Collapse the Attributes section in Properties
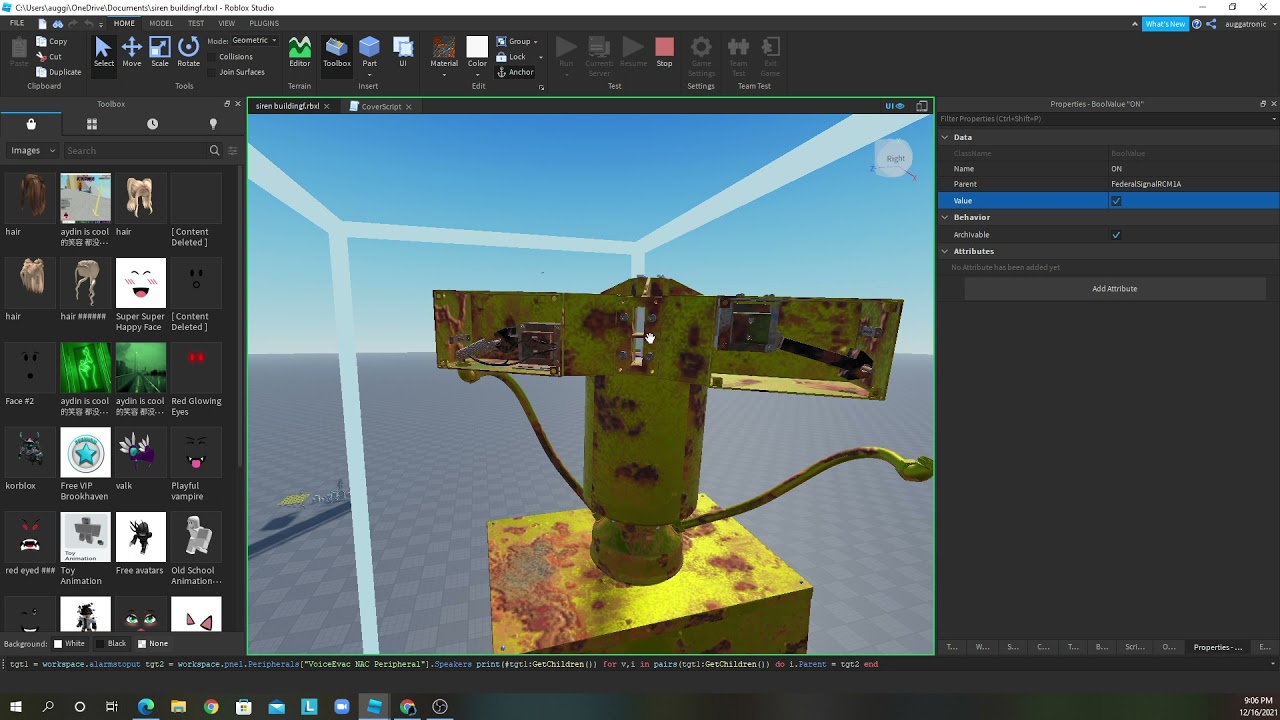Viewport: 1280px width, 720px height. click(x=945, y=251)
